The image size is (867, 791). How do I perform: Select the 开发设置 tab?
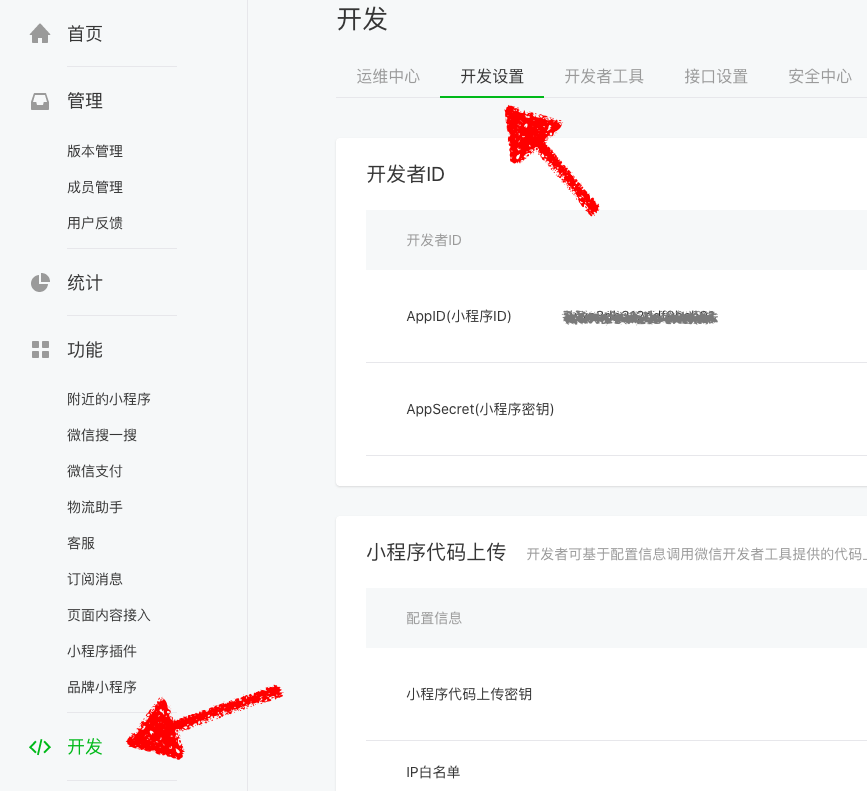(491, 74)
